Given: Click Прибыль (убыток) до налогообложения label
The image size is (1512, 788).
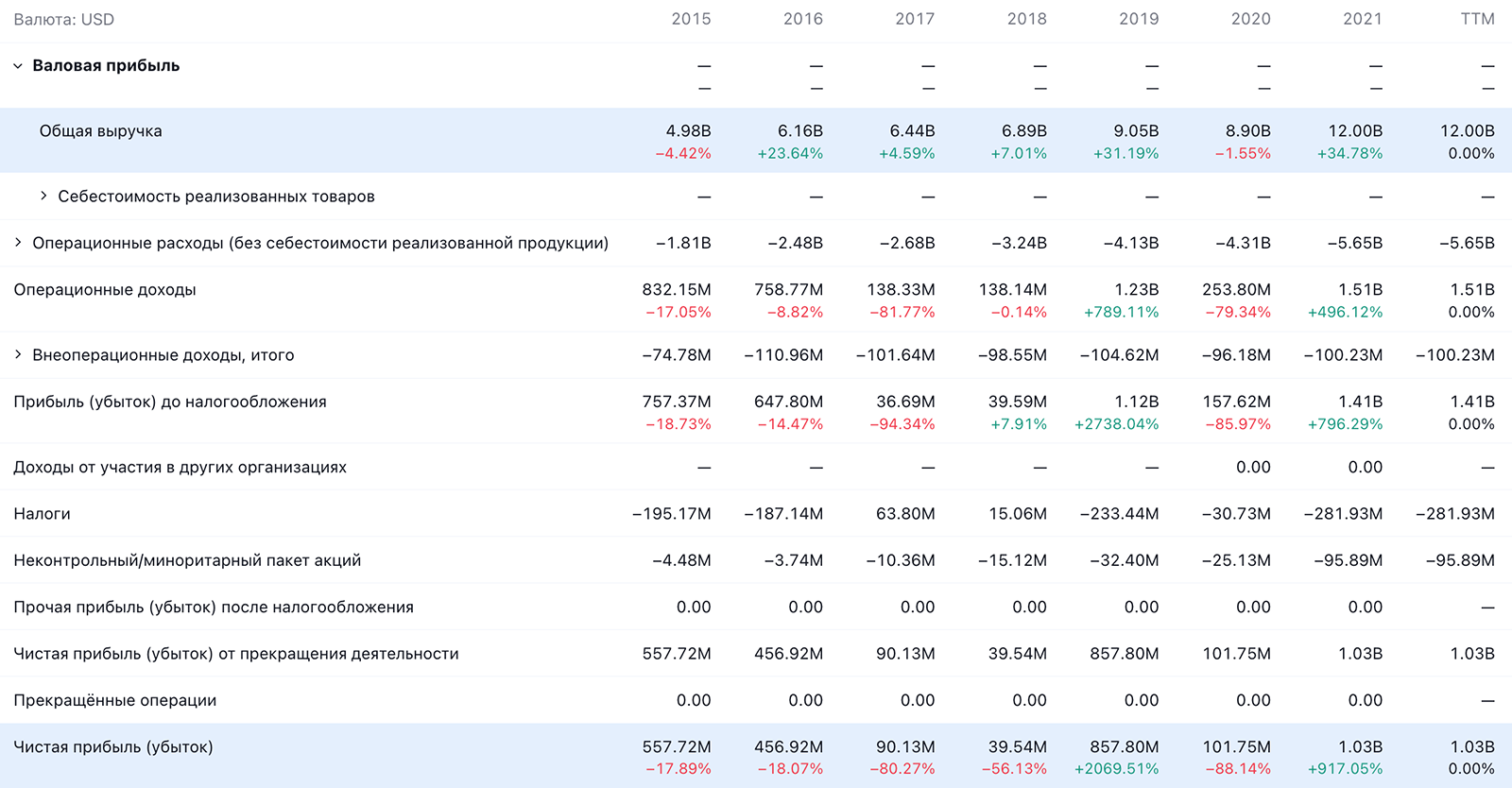Looking at the screenshot, I should (x=170, y=403).
